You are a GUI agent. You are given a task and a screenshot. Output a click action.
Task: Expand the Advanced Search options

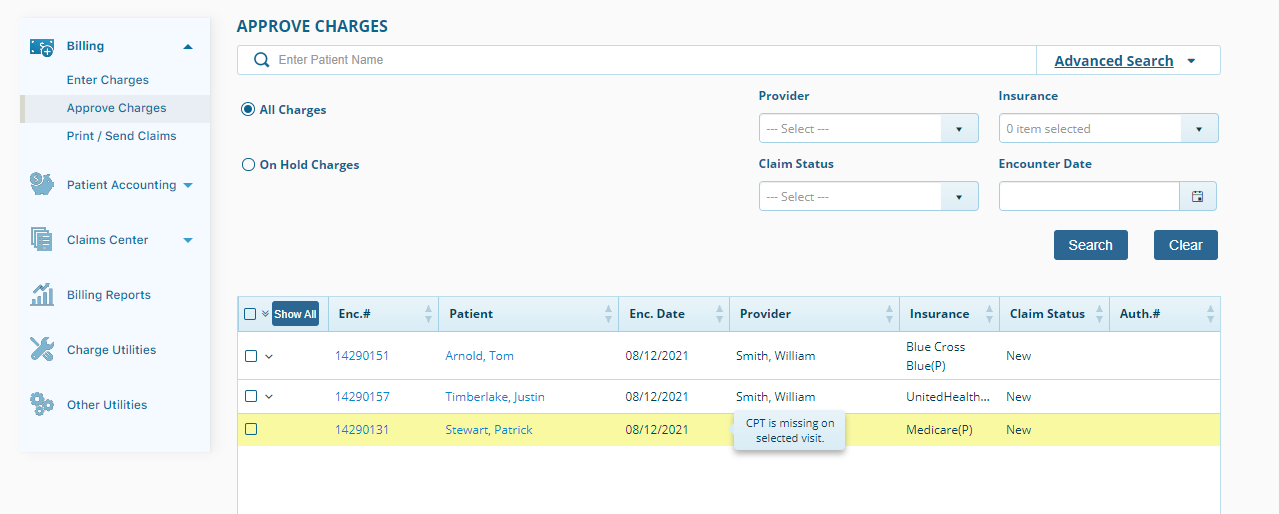[1126, 61]
